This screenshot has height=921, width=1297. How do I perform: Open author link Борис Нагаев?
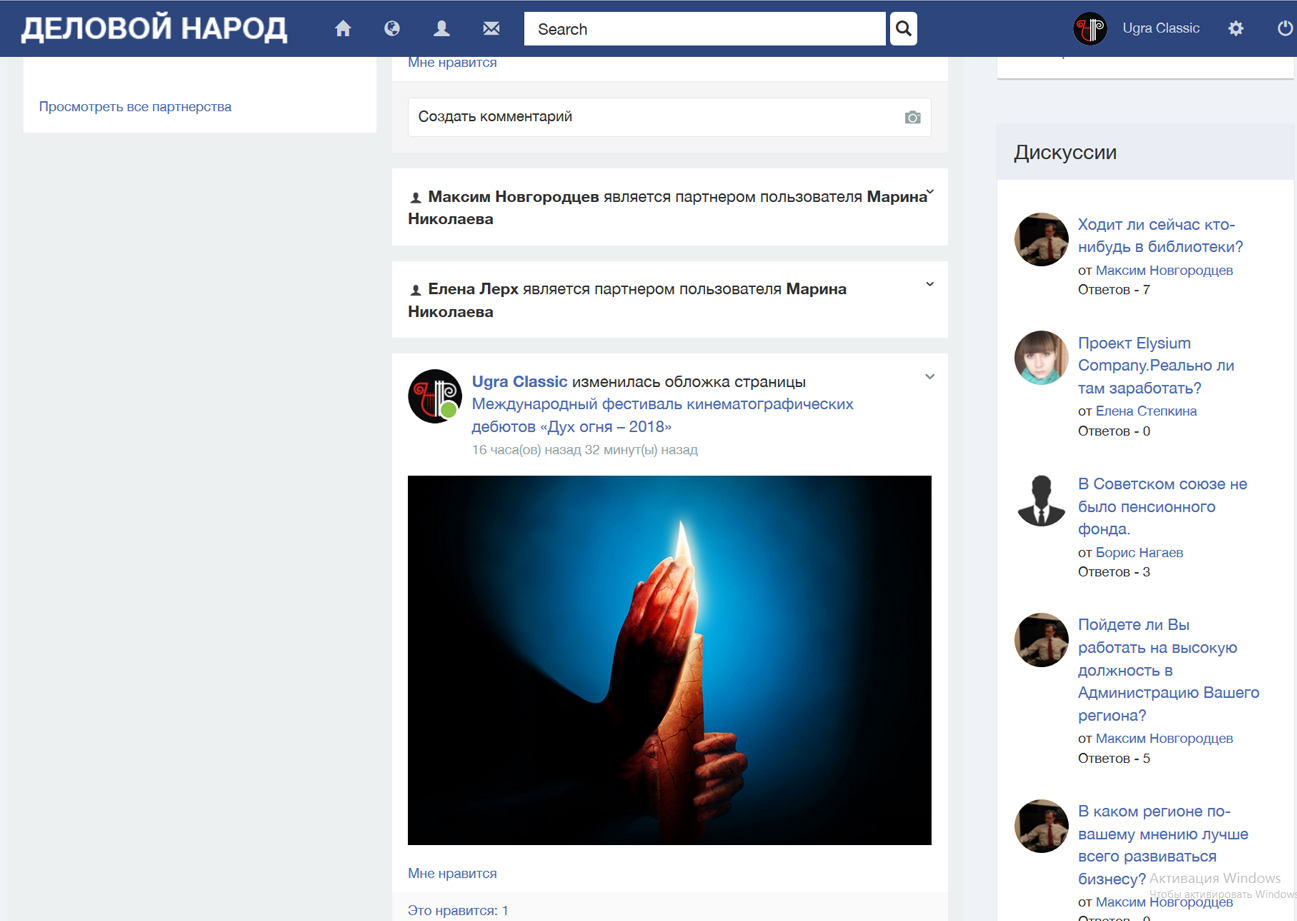(x=1139, y=552)
